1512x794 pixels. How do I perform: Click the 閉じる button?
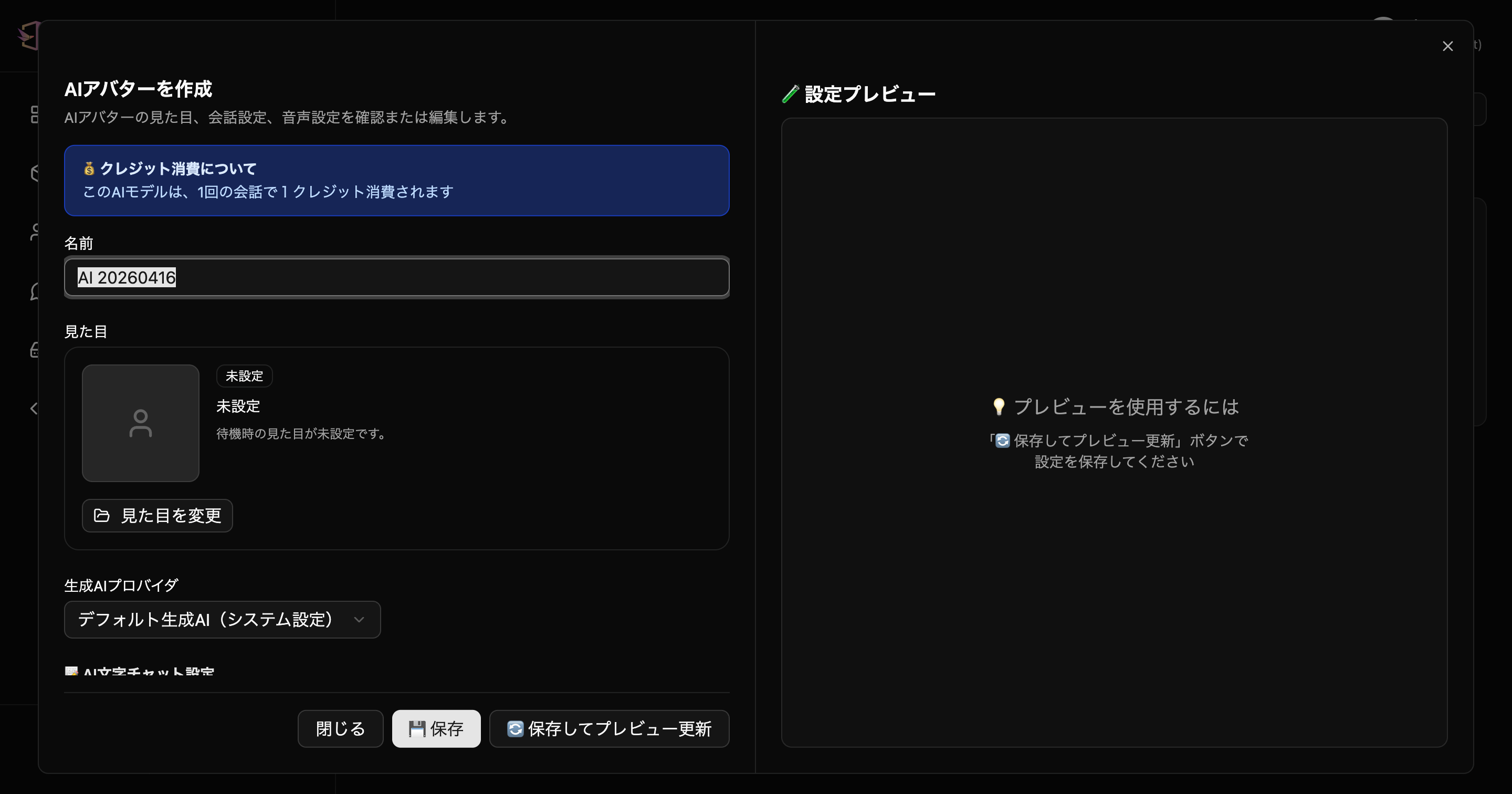[x=340, y=729]
